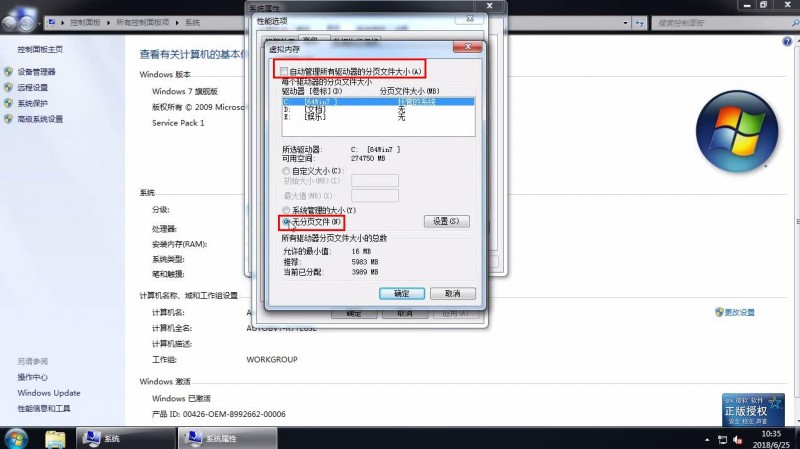Select drive D: [文档] in the list

[378, 109]
